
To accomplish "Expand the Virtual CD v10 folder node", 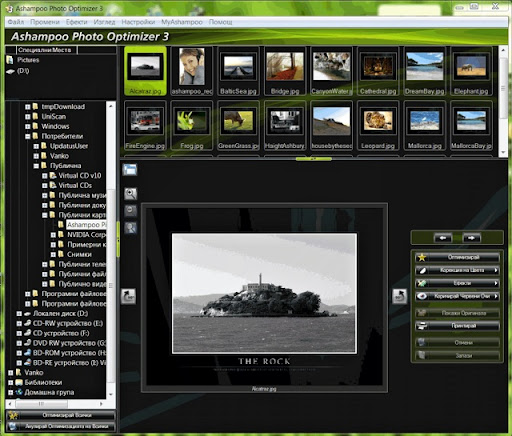I will point(45,176).
